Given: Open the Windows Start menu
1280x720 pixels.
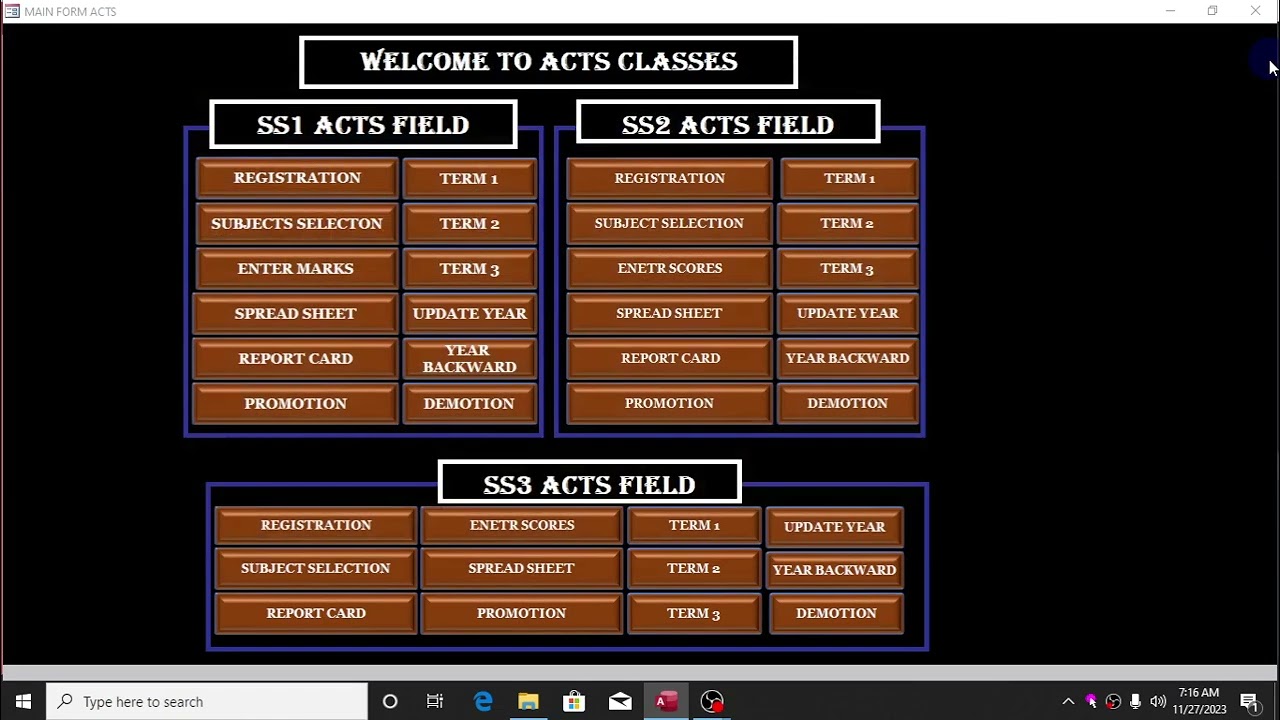Looking at the screenshot, I should [x=23, y=701].
